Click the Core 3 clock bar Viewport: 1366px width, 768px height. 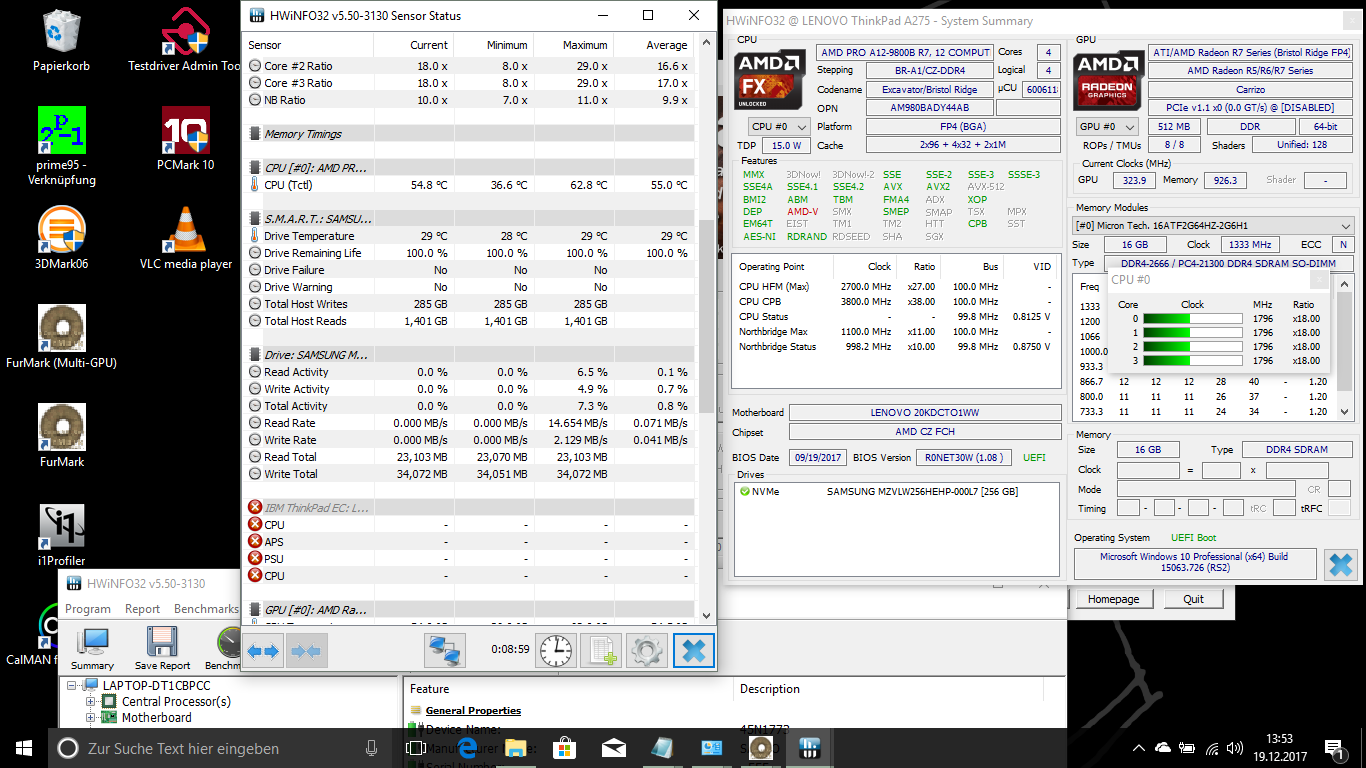point(1192,361)
